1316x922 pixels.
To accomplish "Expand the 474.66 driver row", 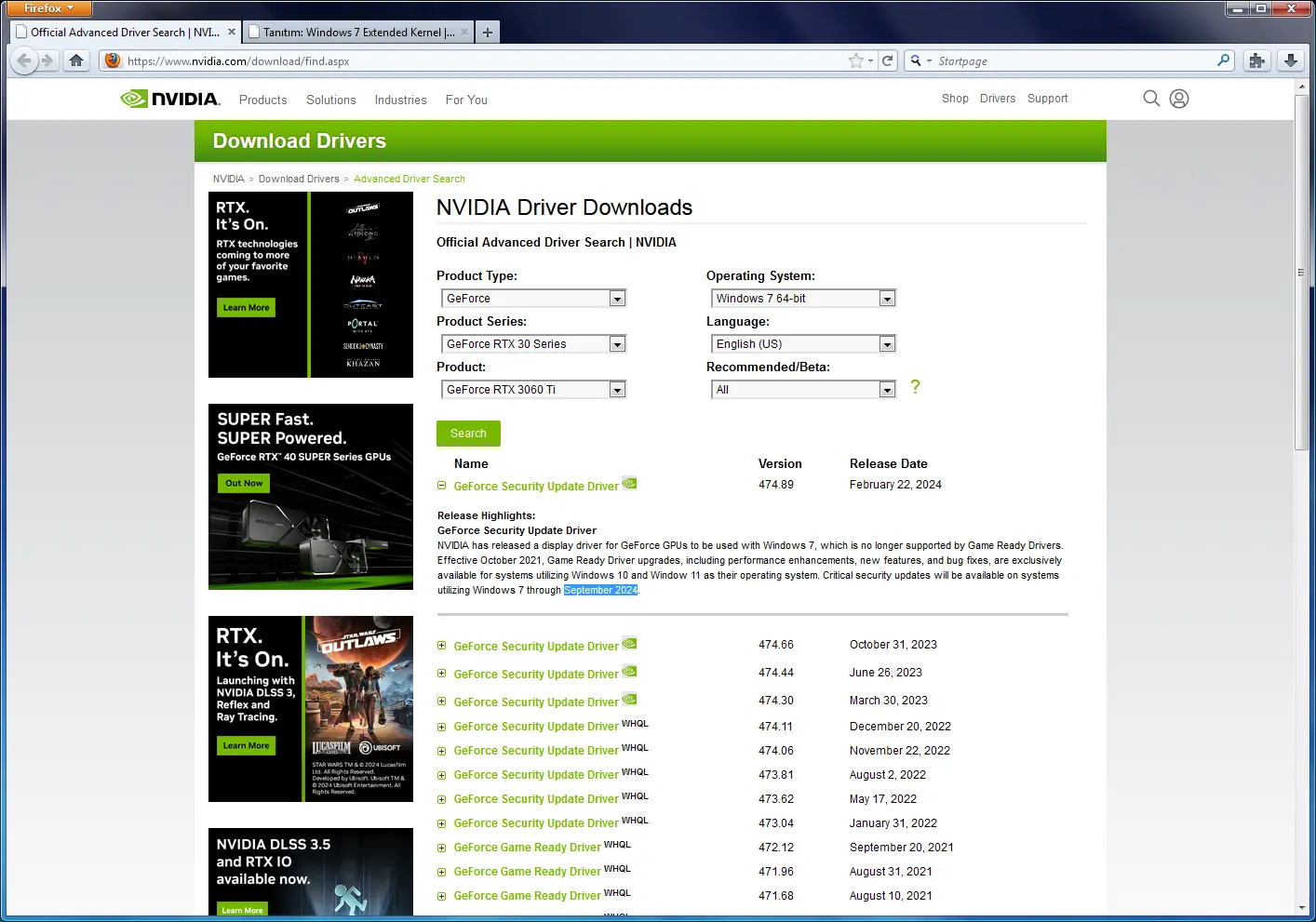I will (442, 646).
